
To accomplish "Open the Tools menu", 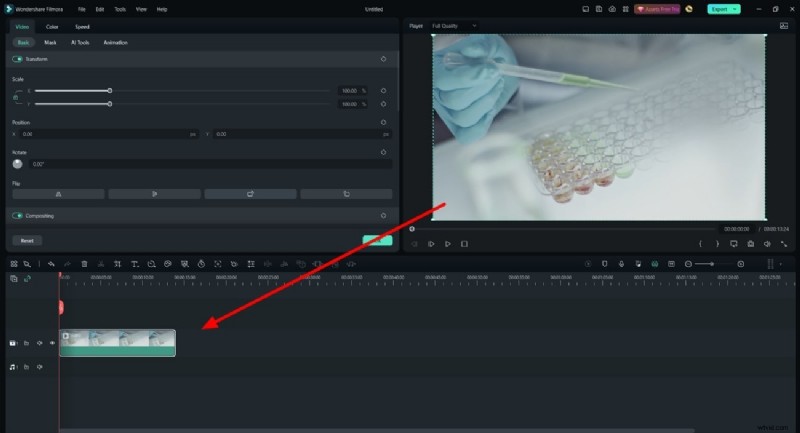I will pos(120,9).
